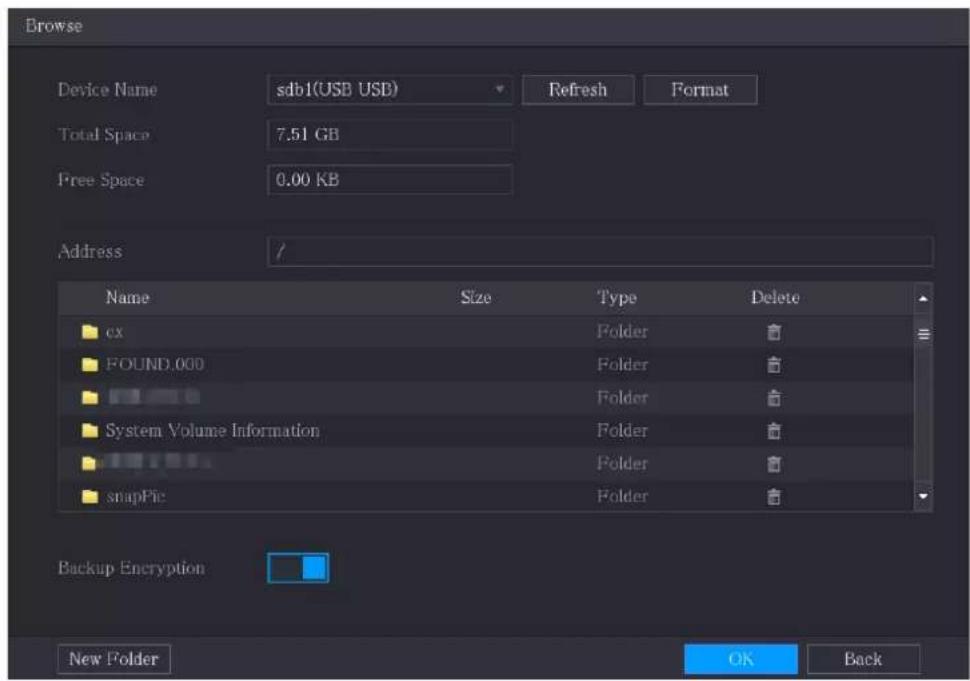The height and width of the screenshot is (681, 970).
Task: Select the FOUND.000 folder name
Action: [x=155, y=364]
